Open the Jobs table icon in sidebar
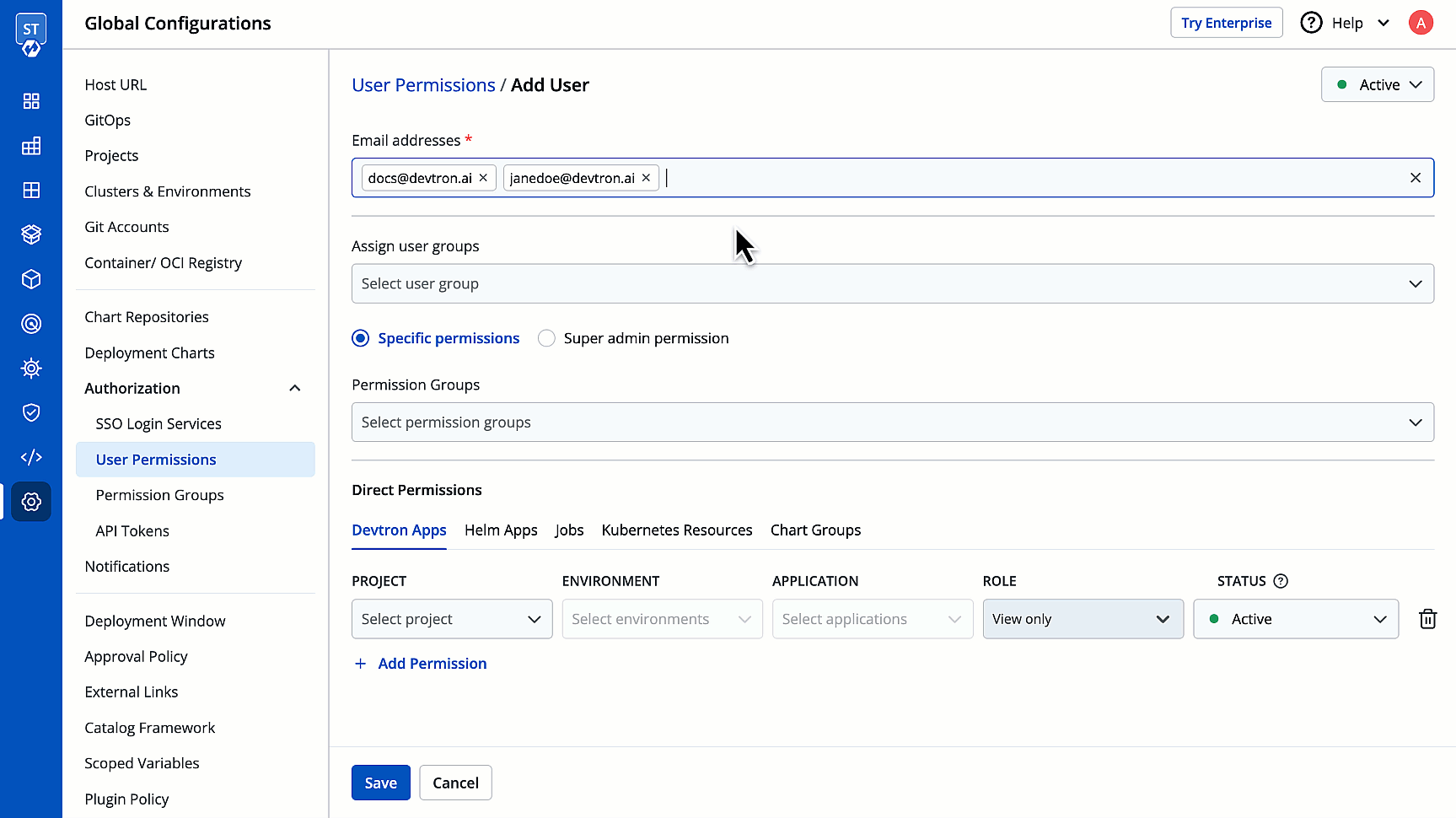1456x818 pixels. click(x=31, y=146)
